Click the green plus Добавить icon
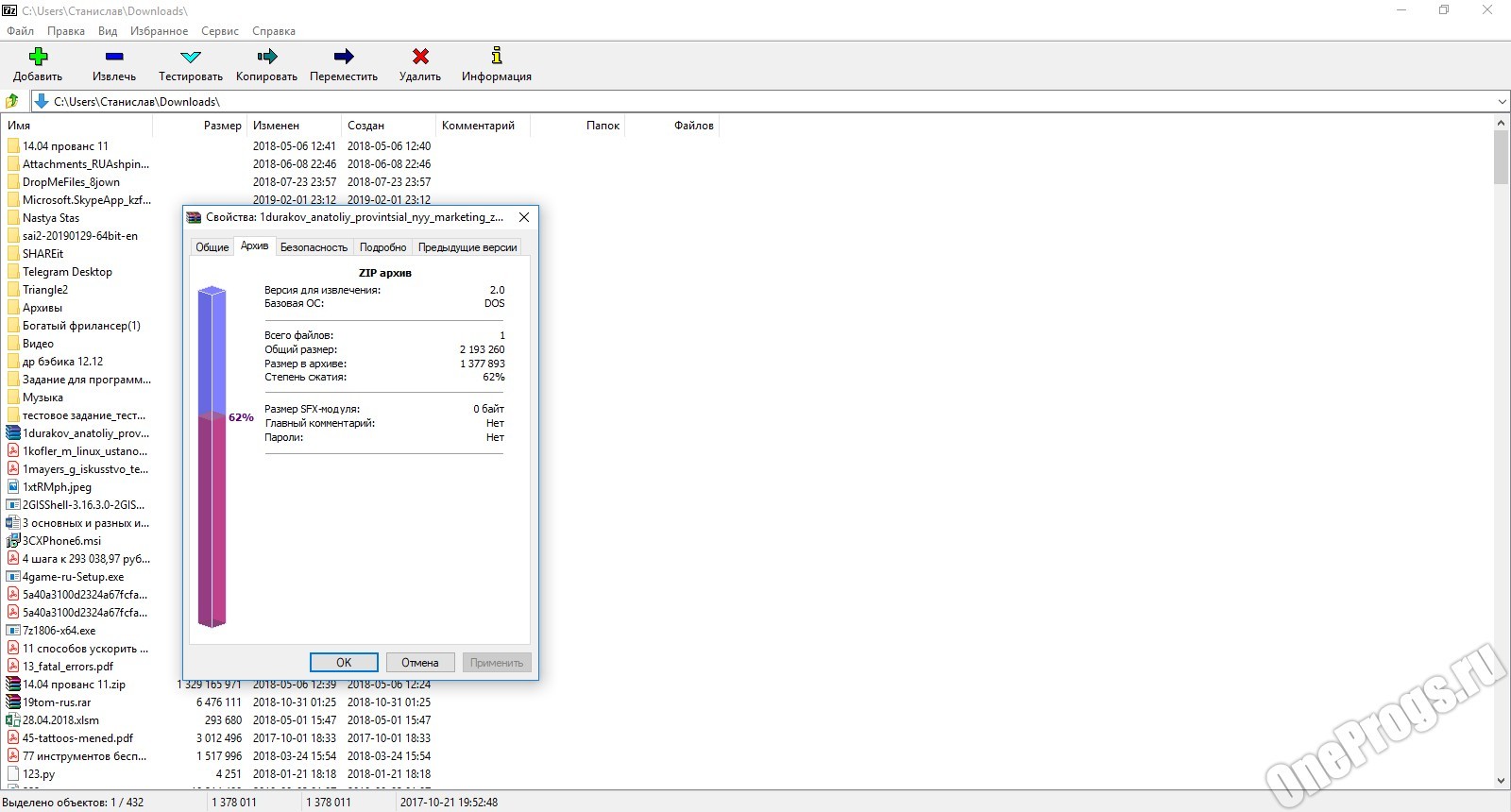1511x812 pixels. click(38, 57)
